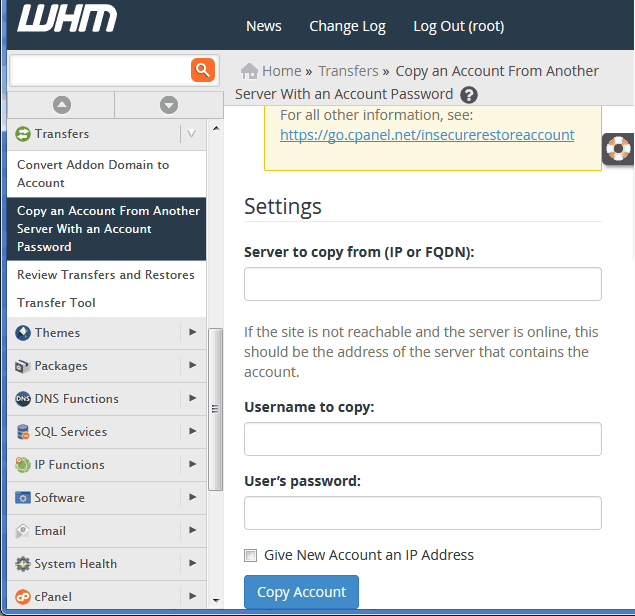Open help via the question mark icon

coord(469,95)
